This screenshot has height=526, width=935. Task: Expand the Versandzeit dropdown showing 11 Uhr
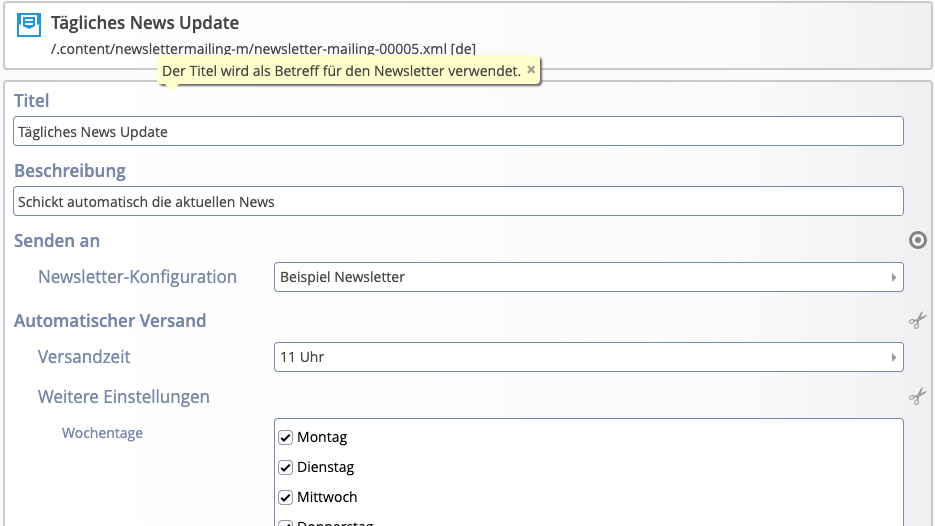(588, 357)
